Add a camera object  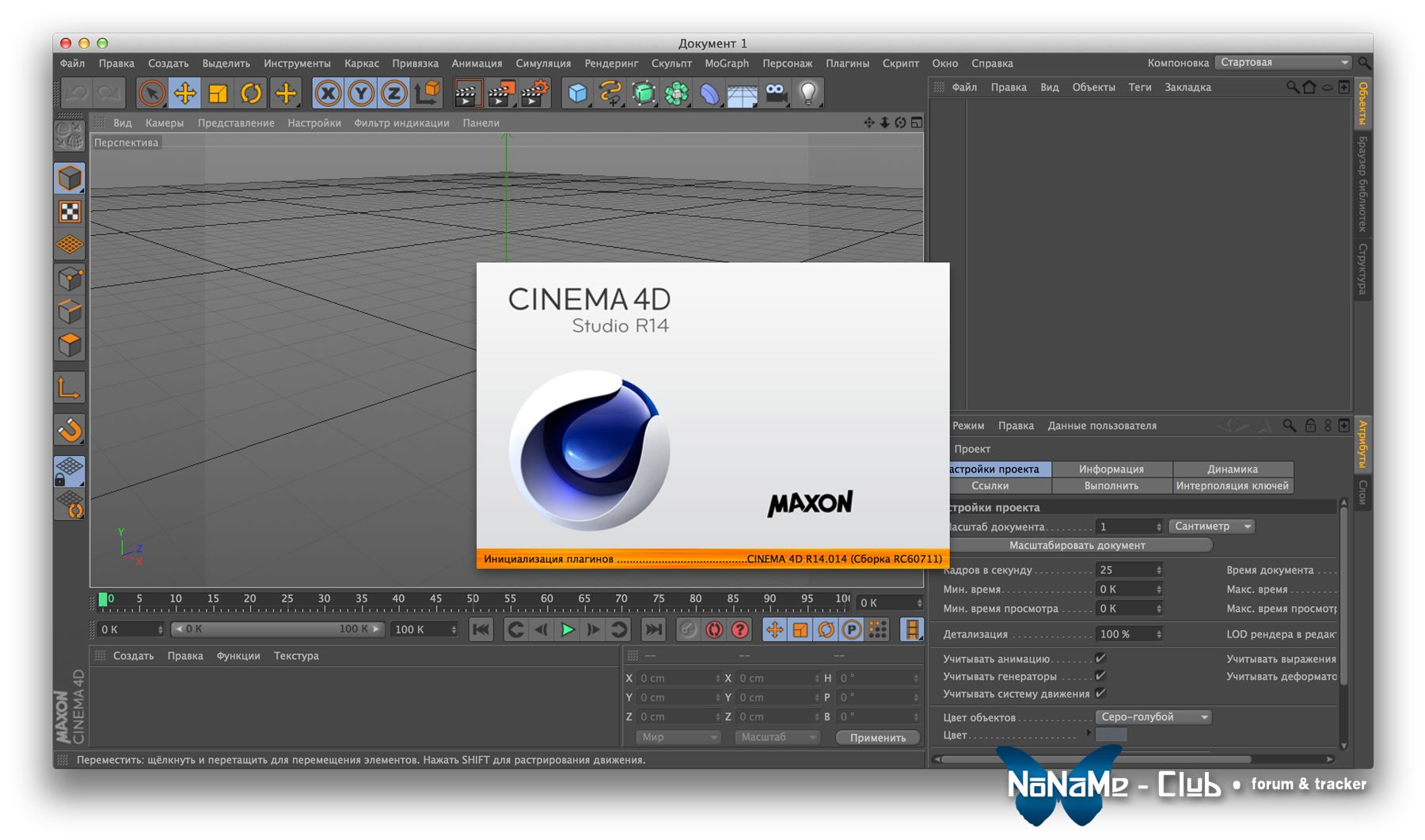coord(776,93)
